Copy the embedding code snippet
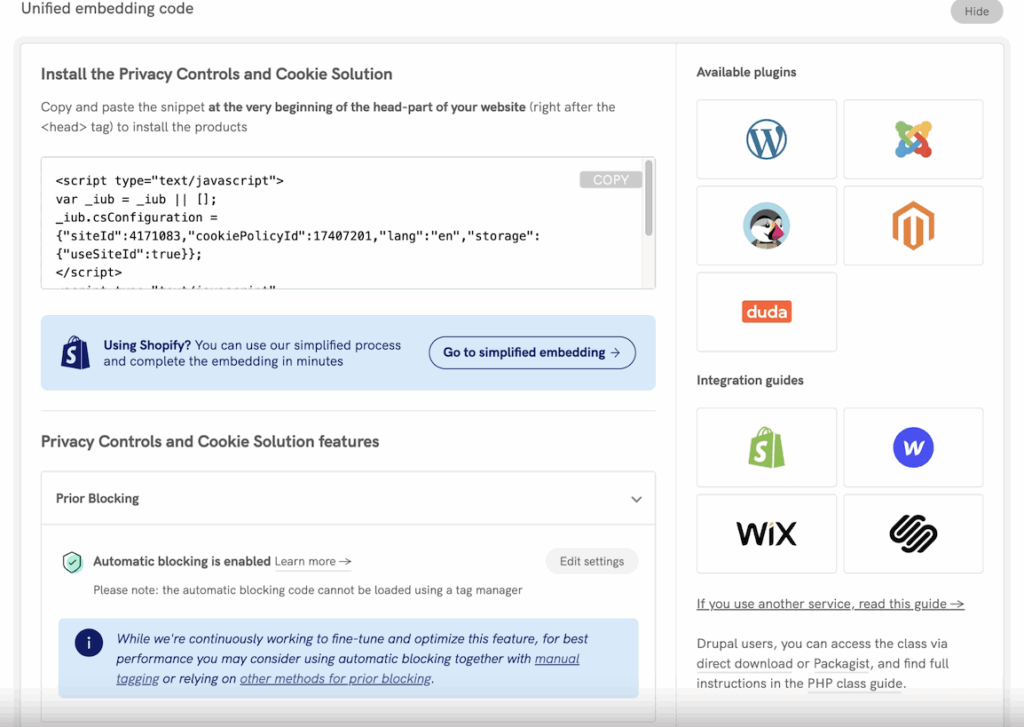Viewport: 1024px width, 727px height. point(611,180)
